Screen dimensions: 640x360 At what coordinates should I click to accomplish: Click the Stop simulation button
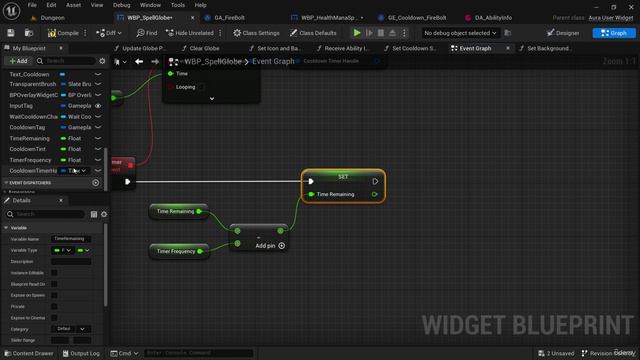(380, 33)
